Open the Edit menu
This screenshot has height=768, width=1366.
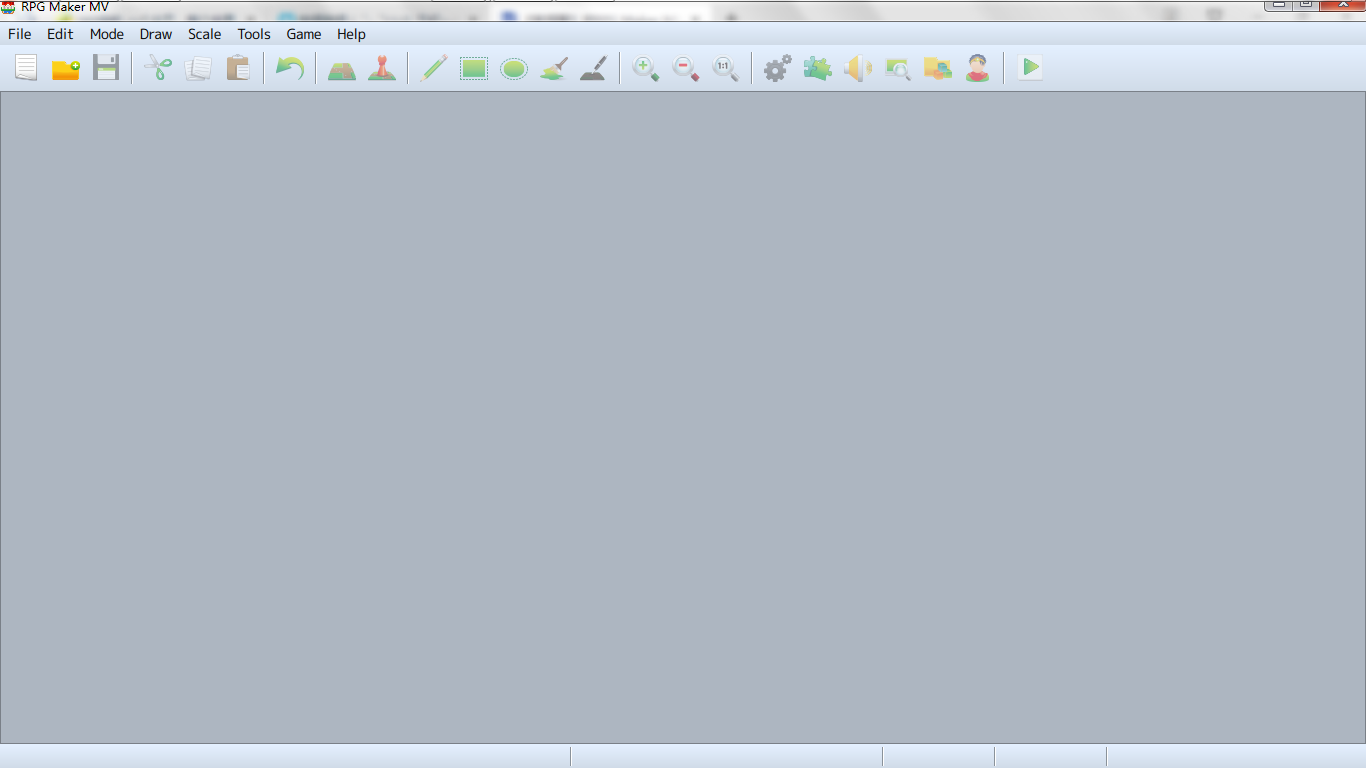coord(60,34)
